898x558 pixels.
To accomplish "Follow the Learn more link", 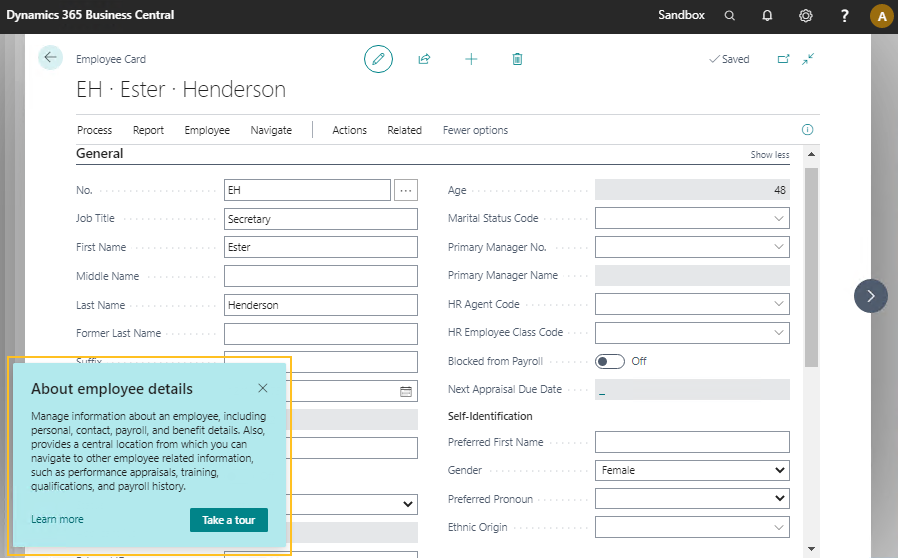I will point(57,520).
